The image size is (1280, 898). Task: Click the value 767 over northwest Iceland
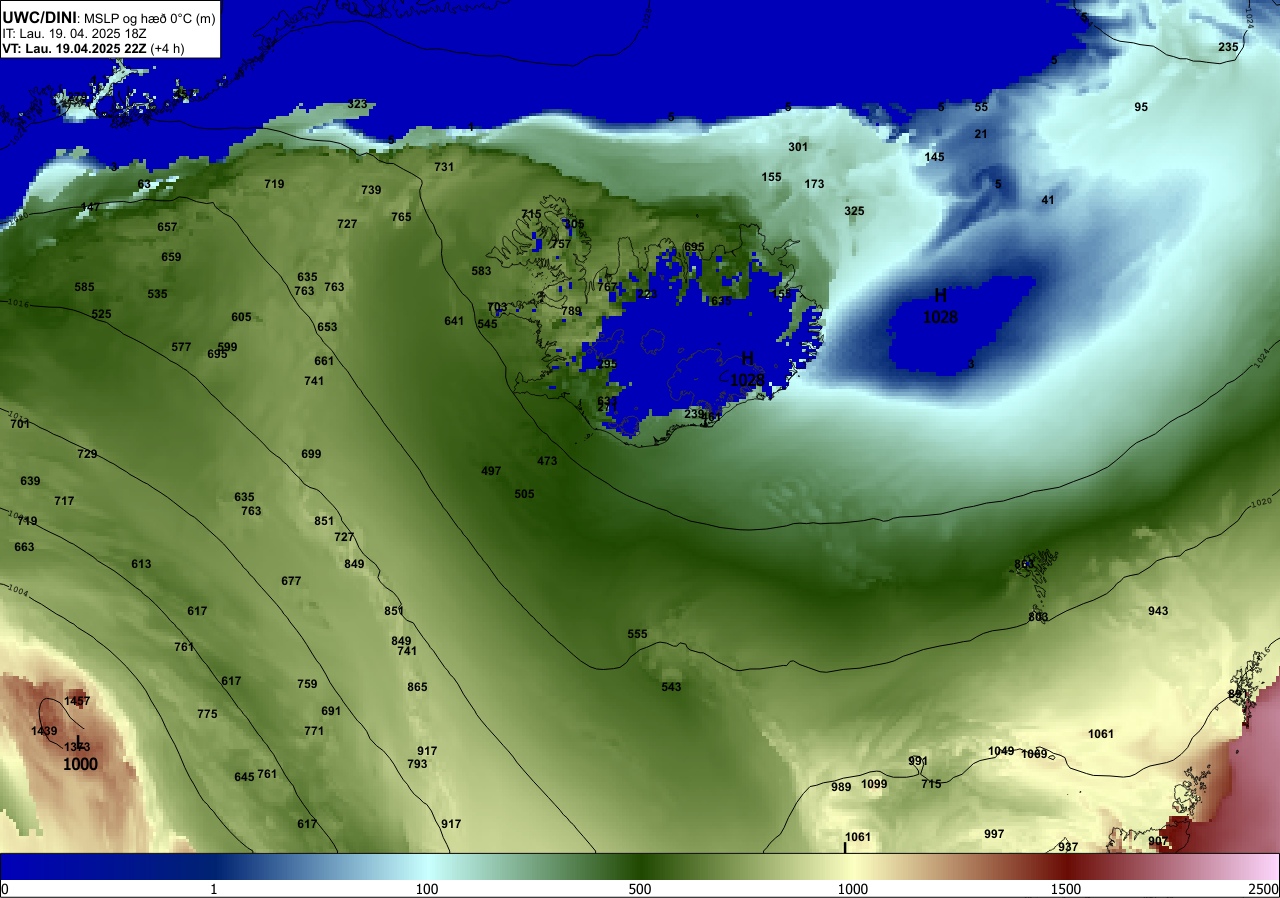[607, 287]
